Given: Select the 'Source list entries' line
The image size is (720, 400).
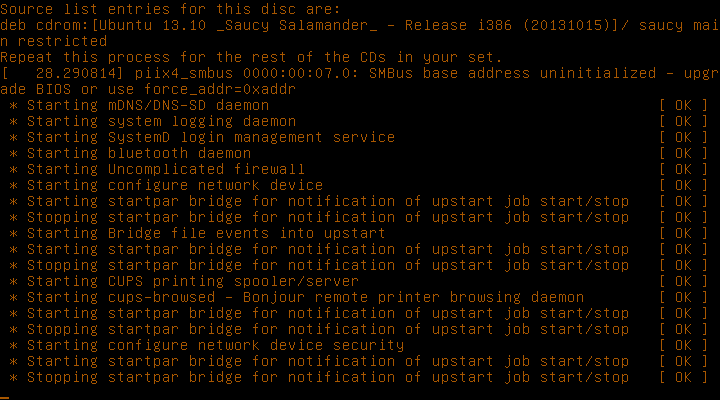Looking at the screenshot, I should pos(170,9).
